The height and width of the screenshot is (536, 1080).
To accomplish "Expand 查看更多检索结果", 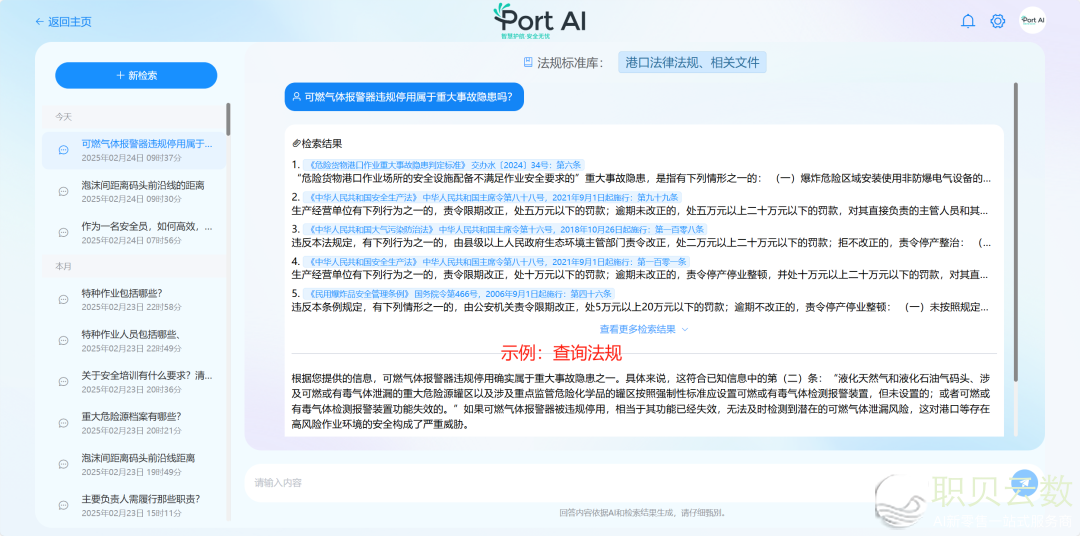I will [643, 329].
